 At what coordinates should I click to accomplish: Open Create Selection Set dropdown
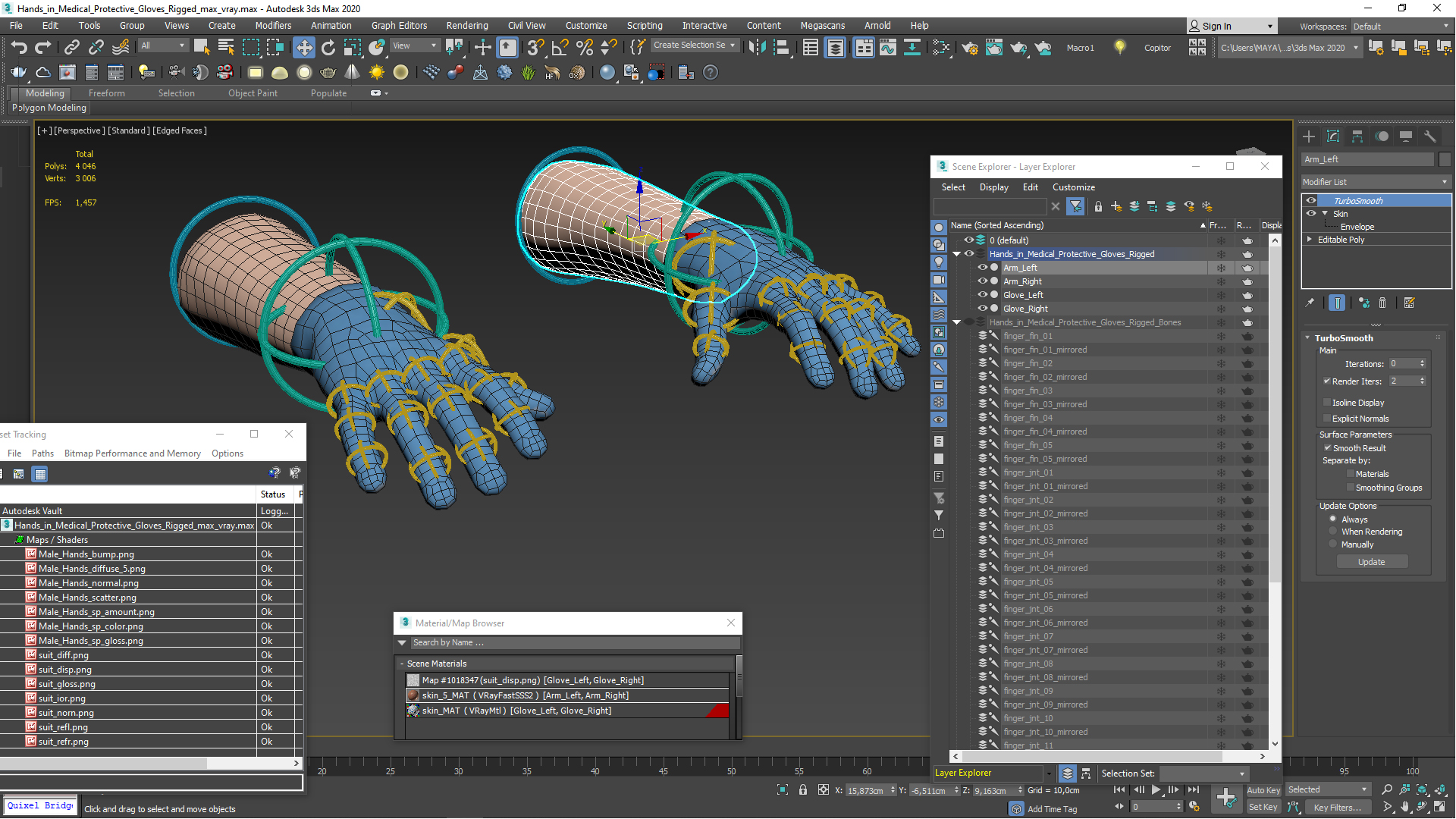coord(695,45)
